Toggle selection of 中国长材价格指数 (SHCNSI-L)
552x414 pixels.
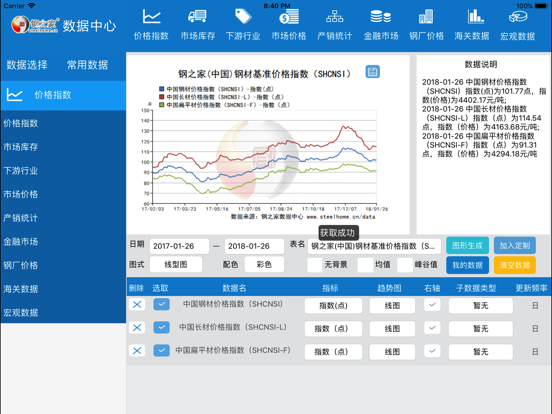[x=161, y=327]
